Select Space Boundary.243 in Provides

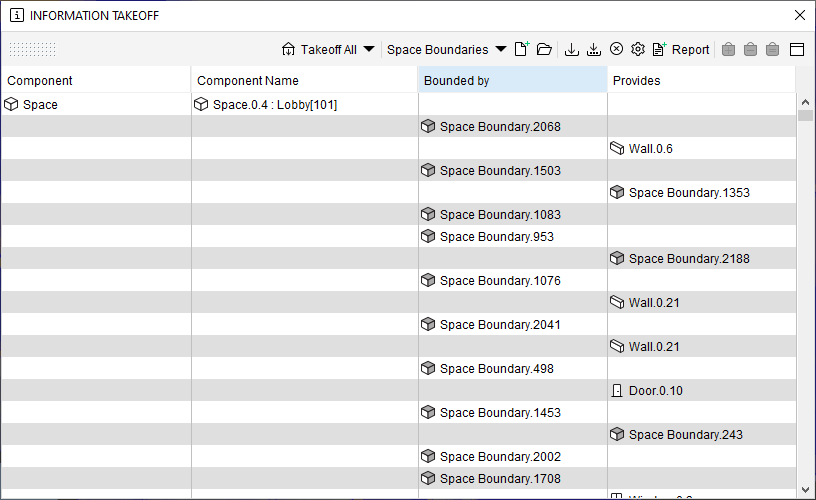coord(685,434)
